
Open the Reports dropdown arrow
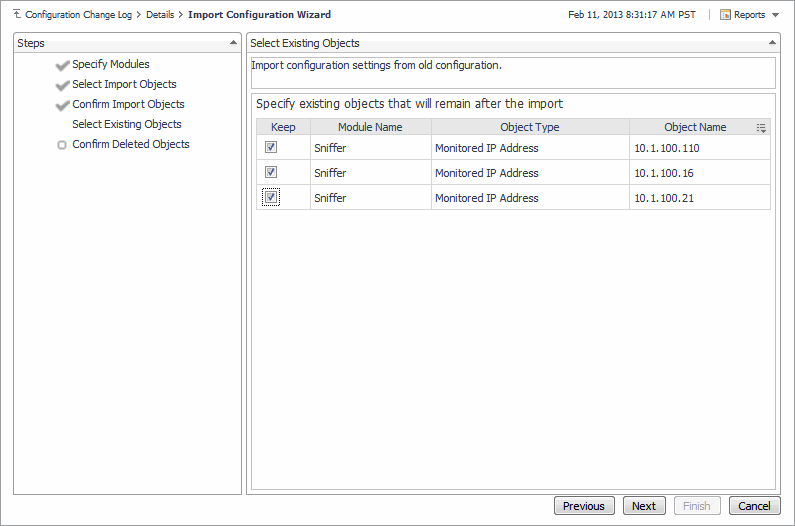pos(775,16)
